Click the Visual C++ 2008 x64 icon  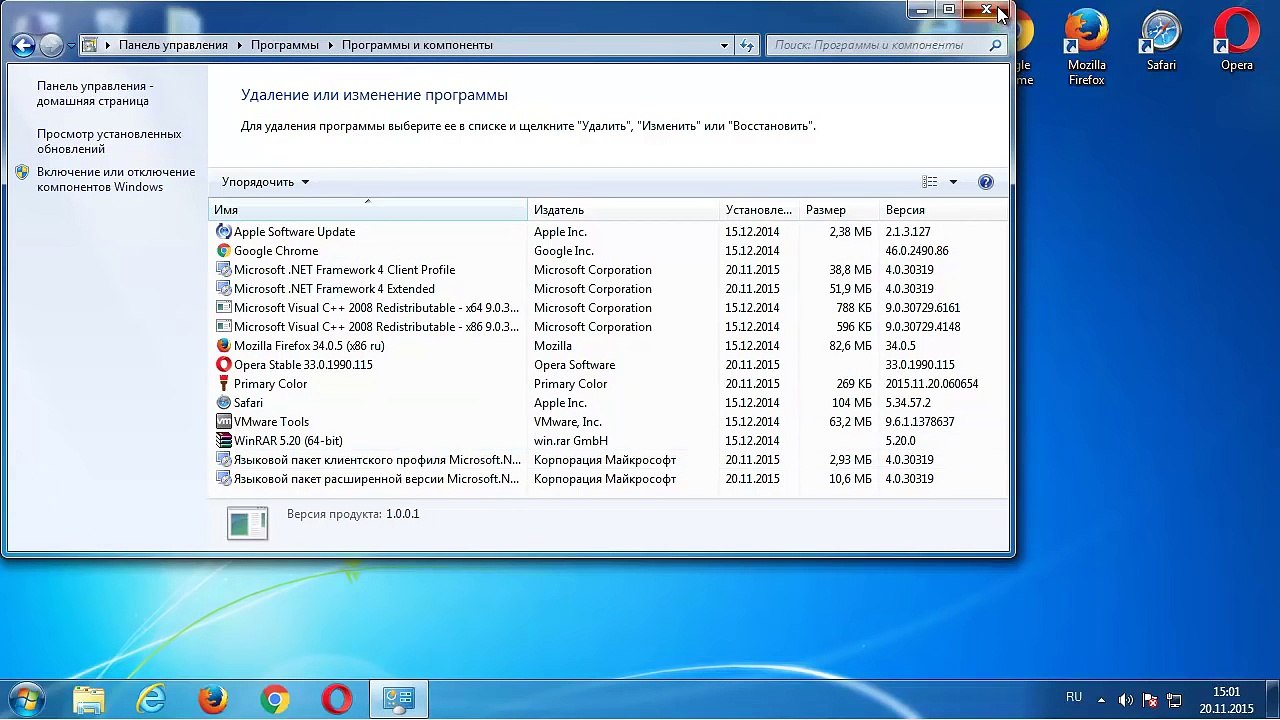coord(224,308)
